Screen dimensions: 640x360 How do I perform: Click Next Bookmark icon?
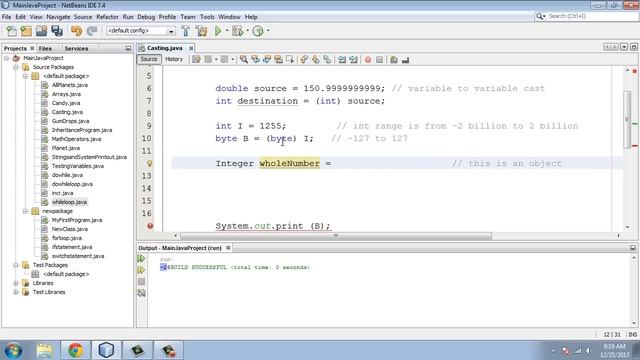[x=316, y=60]
